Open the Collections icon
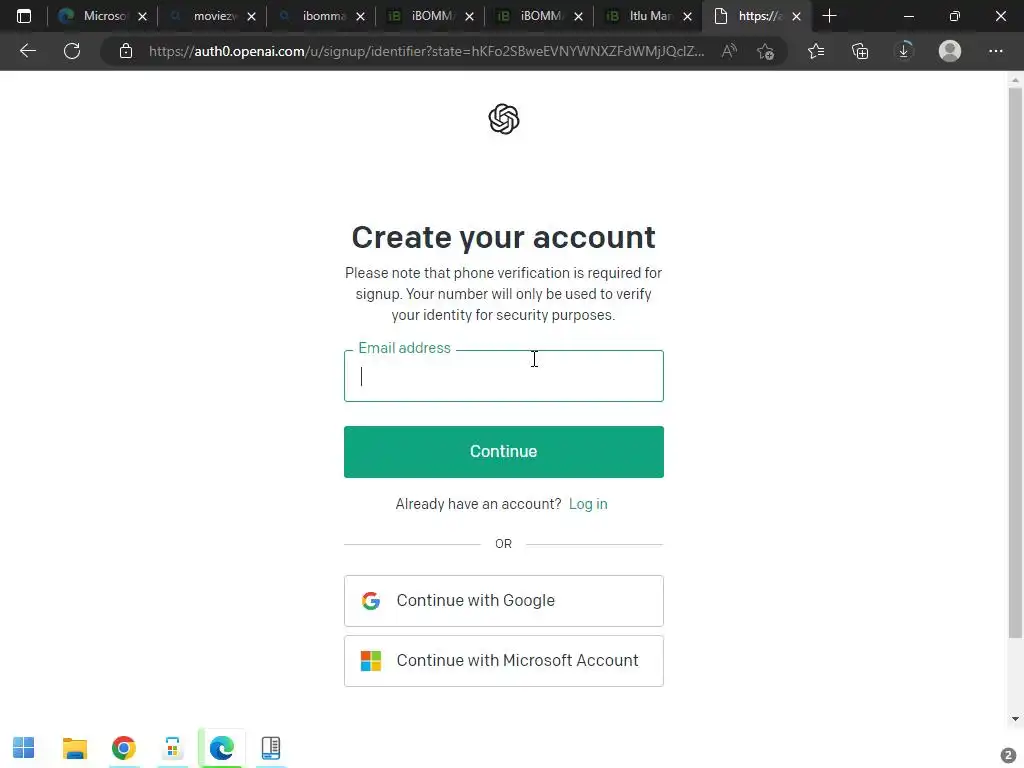The height and width of the screenshot is (768, 1024). pos(860,51)
